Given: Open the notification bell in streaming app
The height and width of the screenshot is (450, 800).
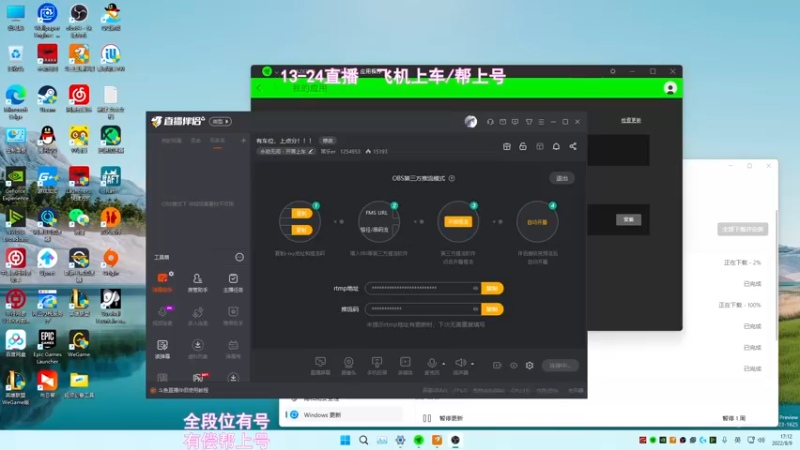Looking at the screenshot, I should tap(556, 146).
